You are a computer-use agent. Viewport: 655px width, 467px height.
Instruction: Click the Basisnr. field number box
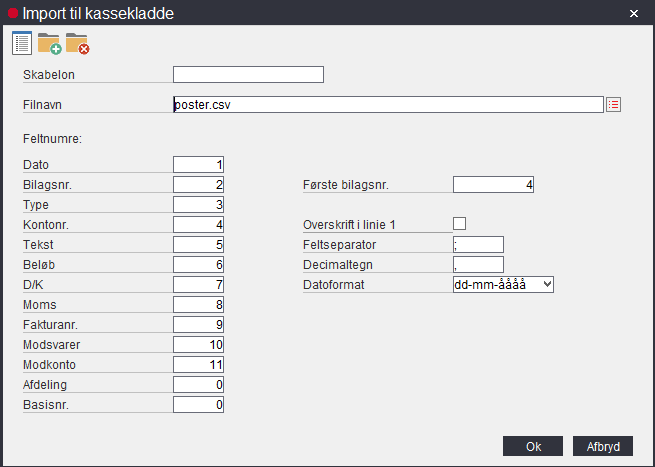click(198, 405)
